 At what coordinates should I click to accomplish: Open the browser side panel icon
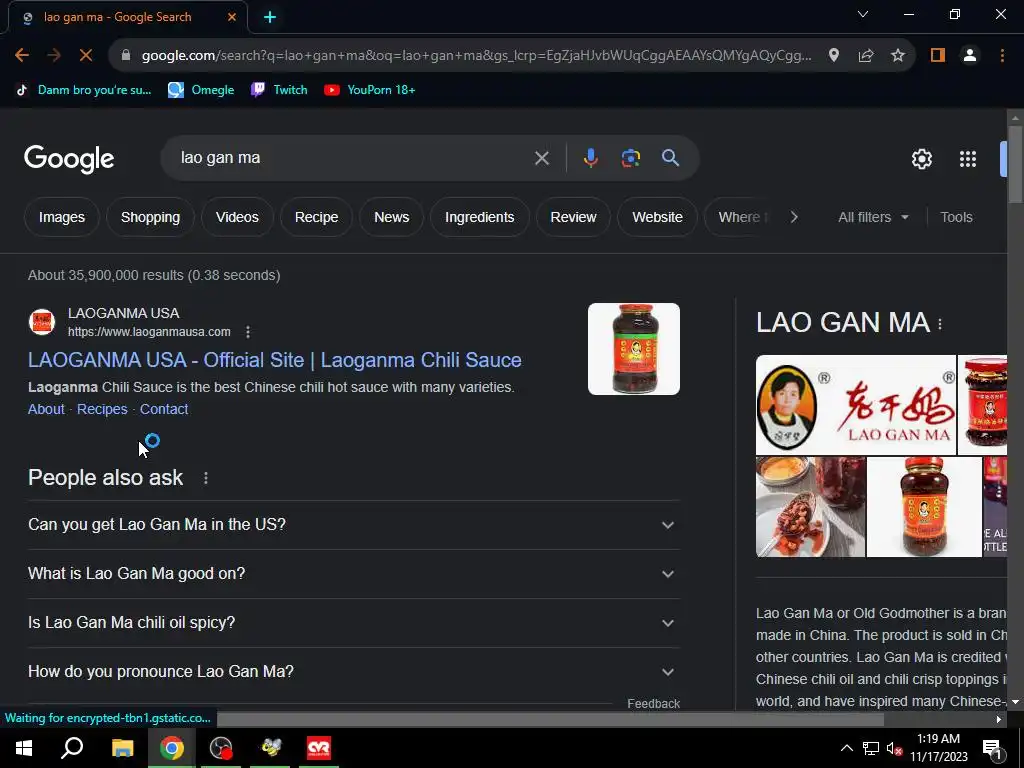[938, 56]
